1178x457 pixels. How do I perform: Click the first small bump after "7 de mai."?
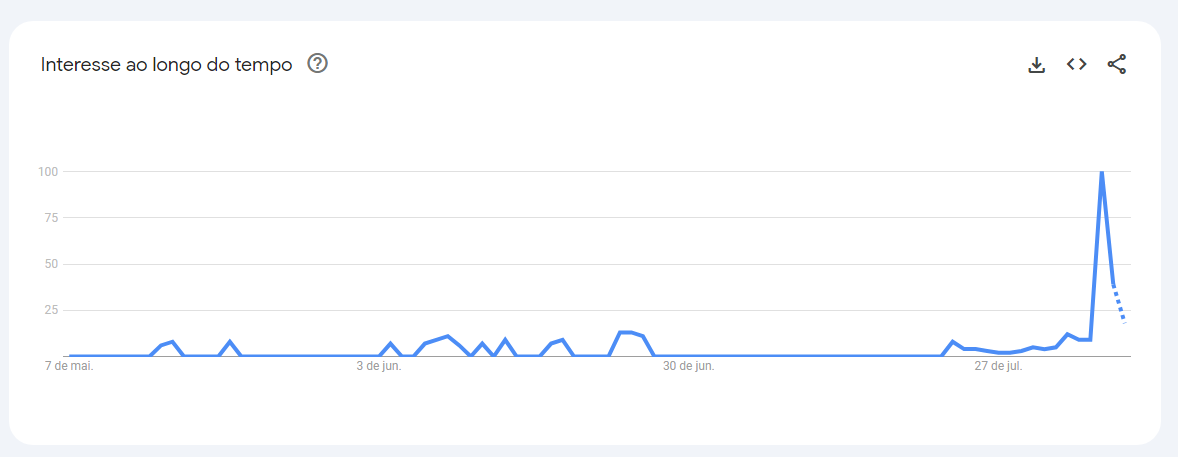click(x=172, y=342)
